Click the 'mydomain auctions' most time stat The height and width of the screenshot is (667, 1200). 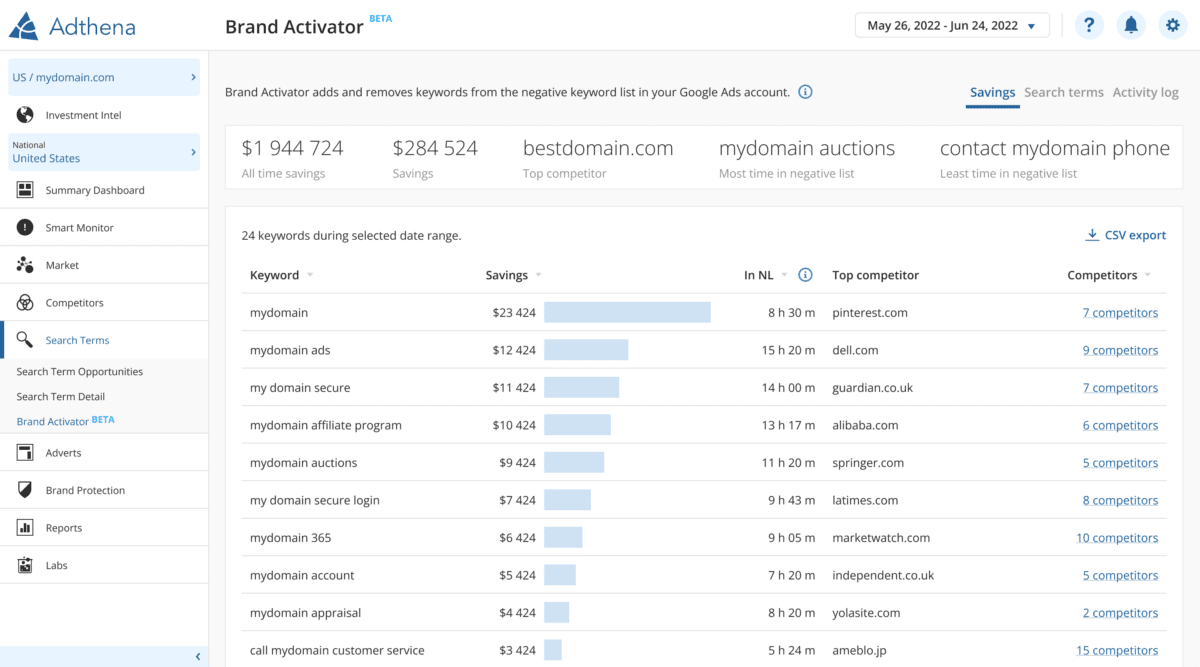[x=807, y=149]
